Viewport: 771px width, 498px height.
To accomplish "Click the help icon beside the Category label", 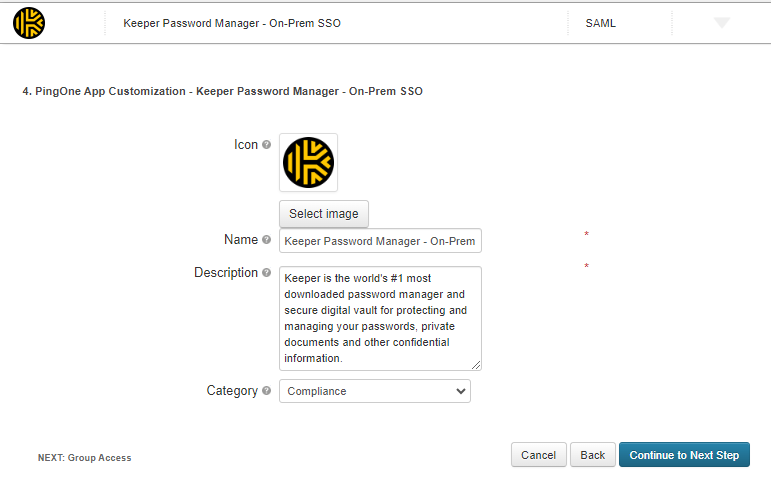I will (267, 391).
